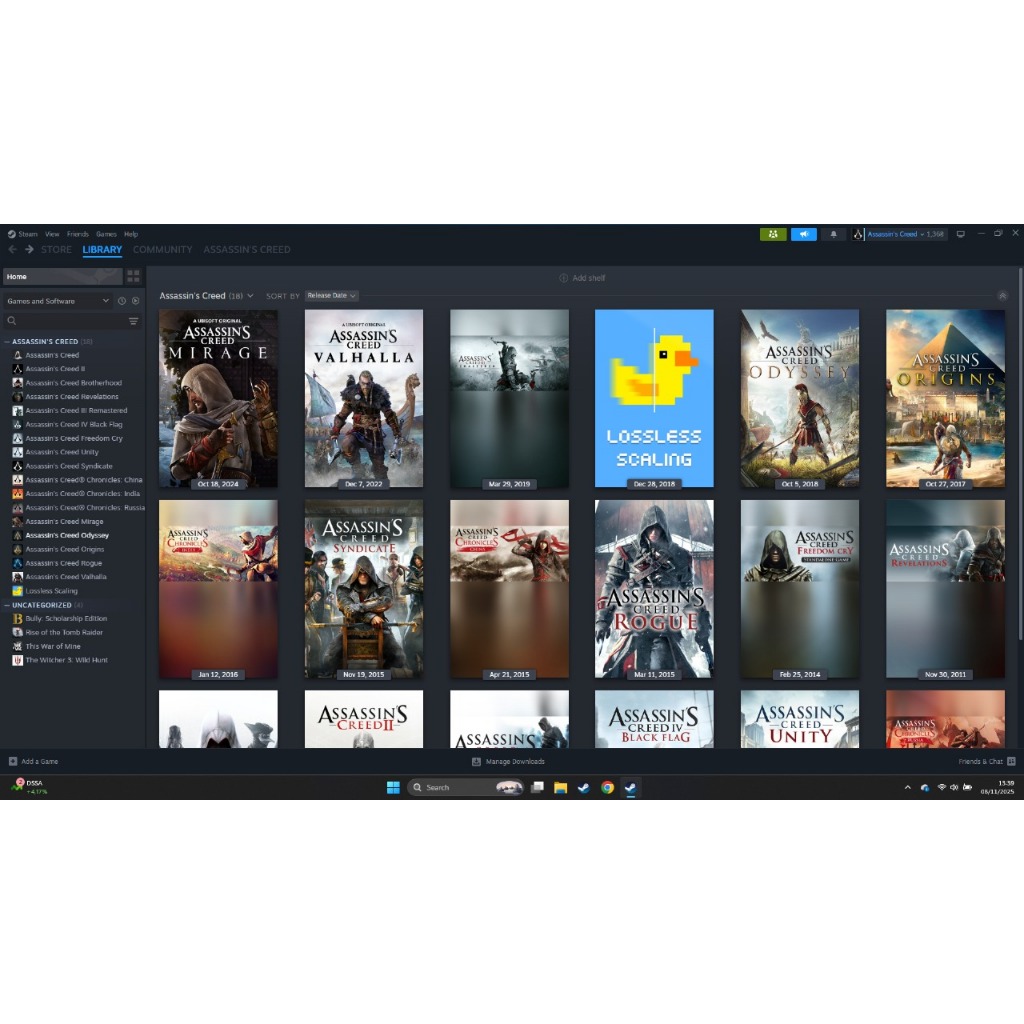Click the recent activity clock icon
Viewport: 1024px width, 1024px height.
121,301
